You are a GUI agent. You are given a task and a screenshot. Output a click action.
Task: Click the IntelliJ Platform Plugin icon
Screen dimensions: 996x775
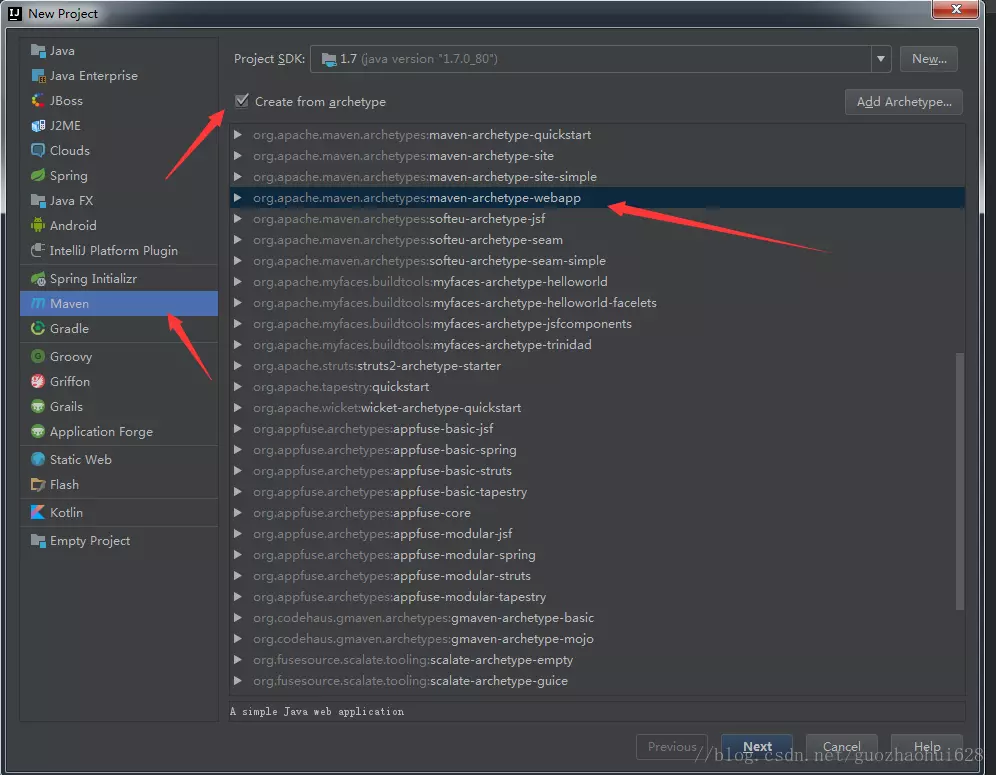pos(38,250)
